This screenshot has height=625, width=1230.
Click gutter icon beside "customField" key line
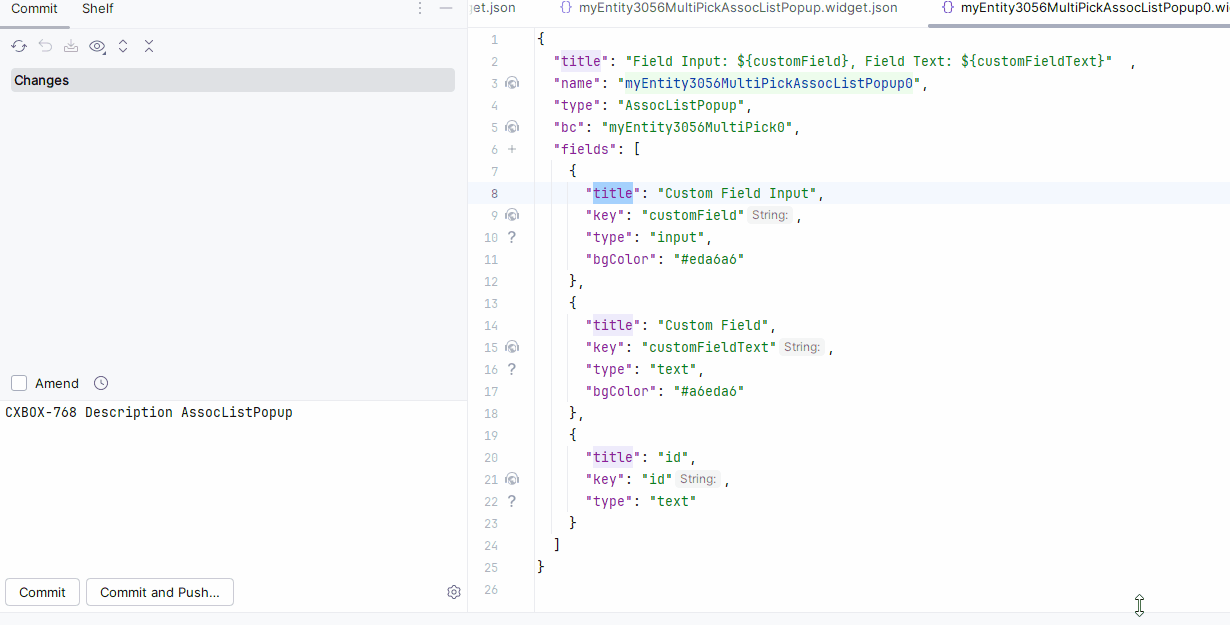click(x=512, y=215)
